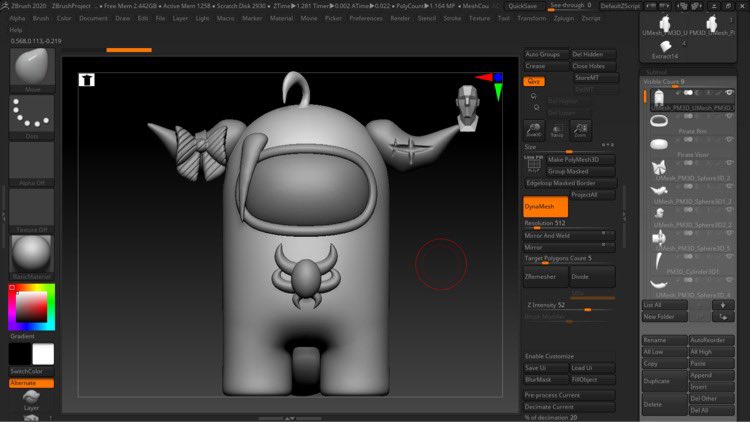This screenshot has width=750, height=422.
Task: Click the Divide button
Action: pyautogui.click(x=592, y=277)
